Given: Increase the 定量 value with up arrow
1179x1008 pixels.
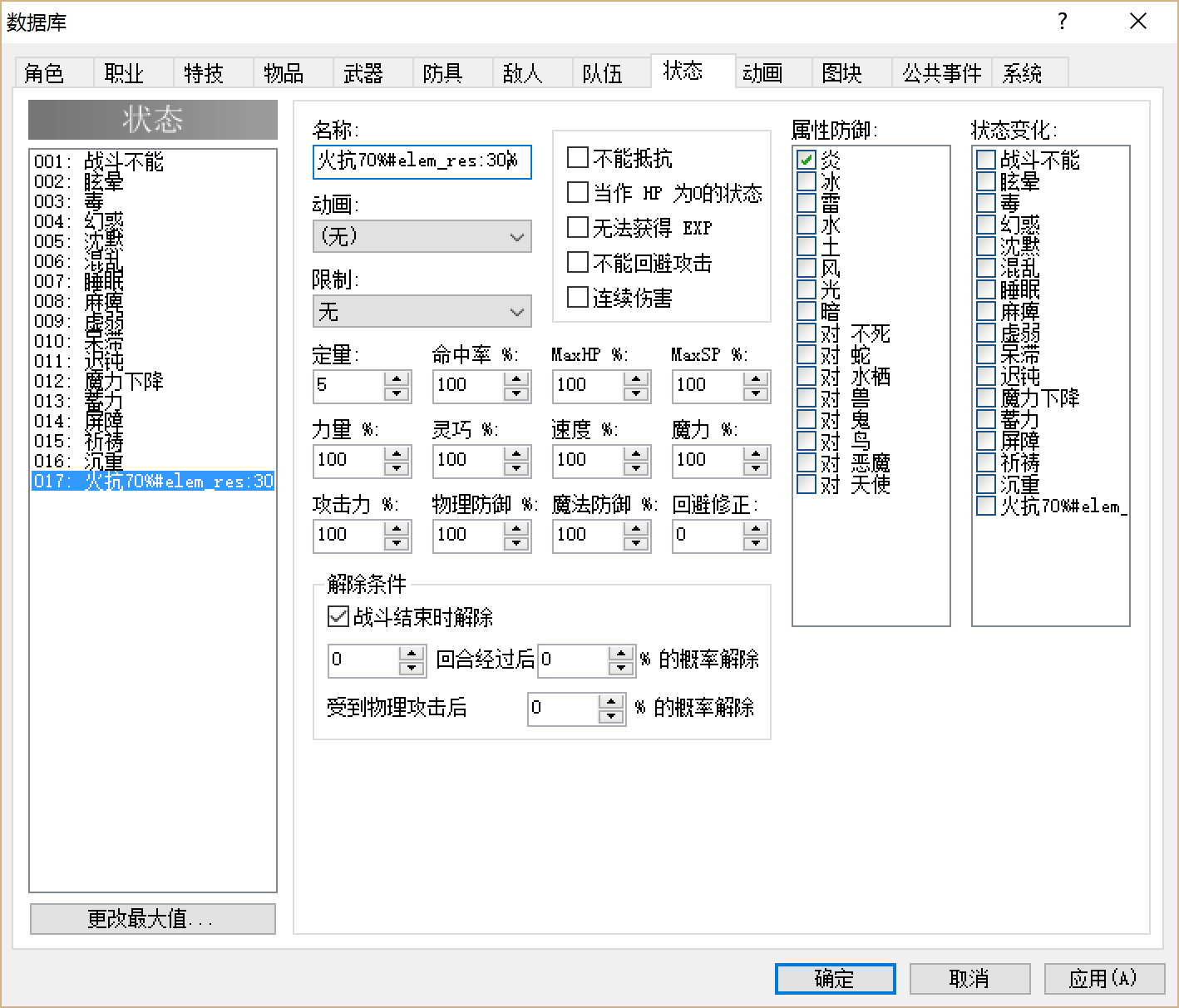Looking at the screenshot, I should coord(397,378).
